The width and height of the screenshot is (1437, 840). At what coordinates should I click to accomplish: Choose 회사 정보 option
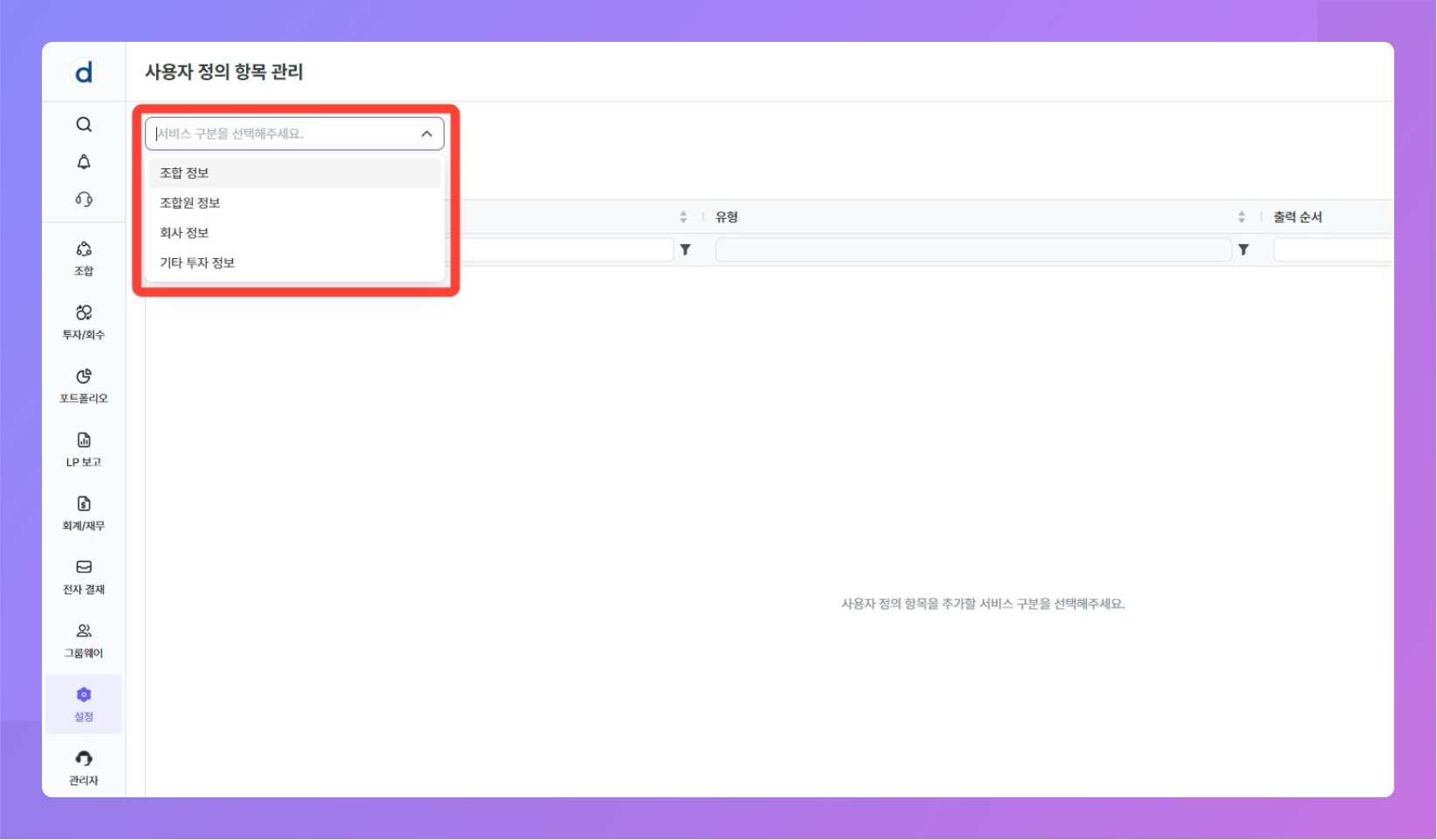coord(184,233)
